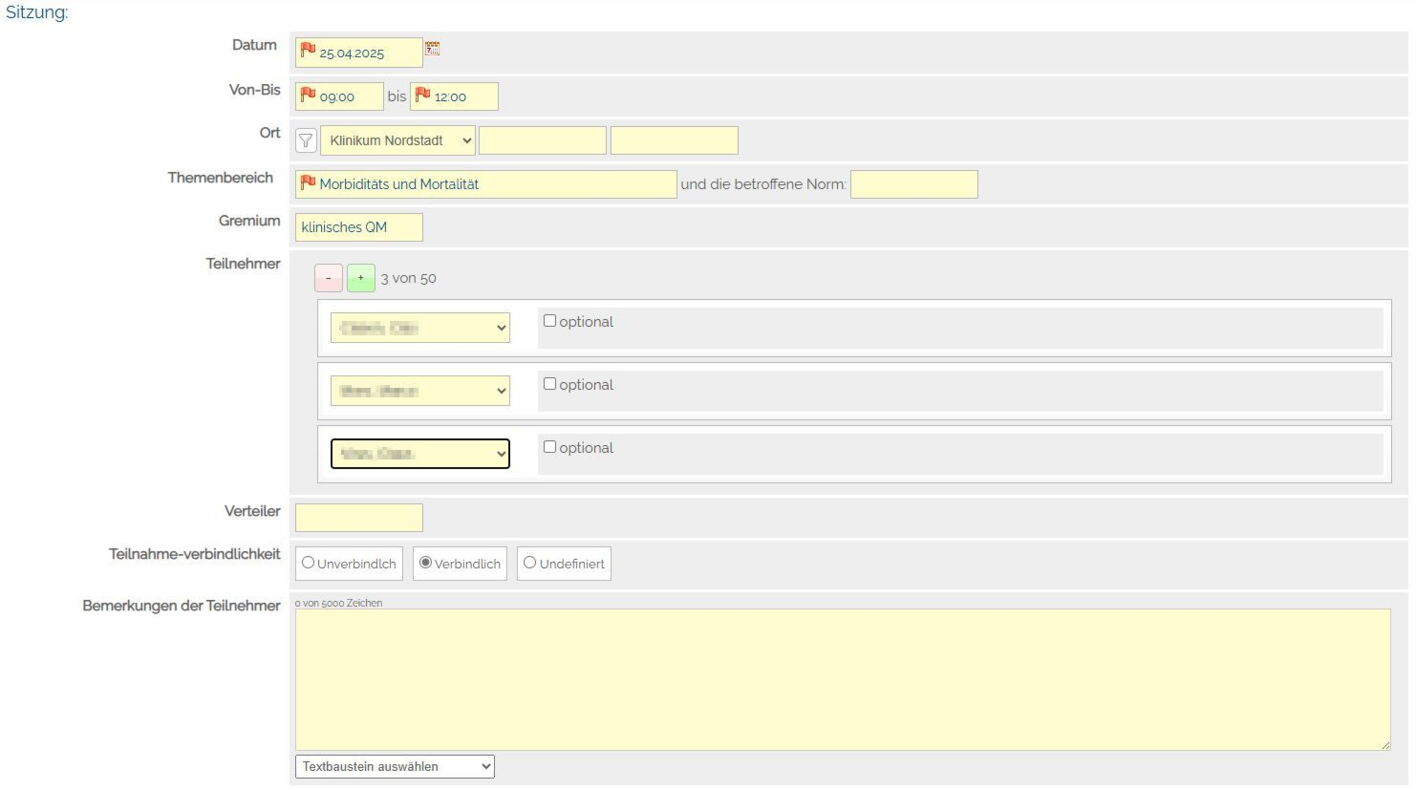This screenshot has width=1416, height=790.
Task: Add a participant with the plus button
Action: pos(361,278)
